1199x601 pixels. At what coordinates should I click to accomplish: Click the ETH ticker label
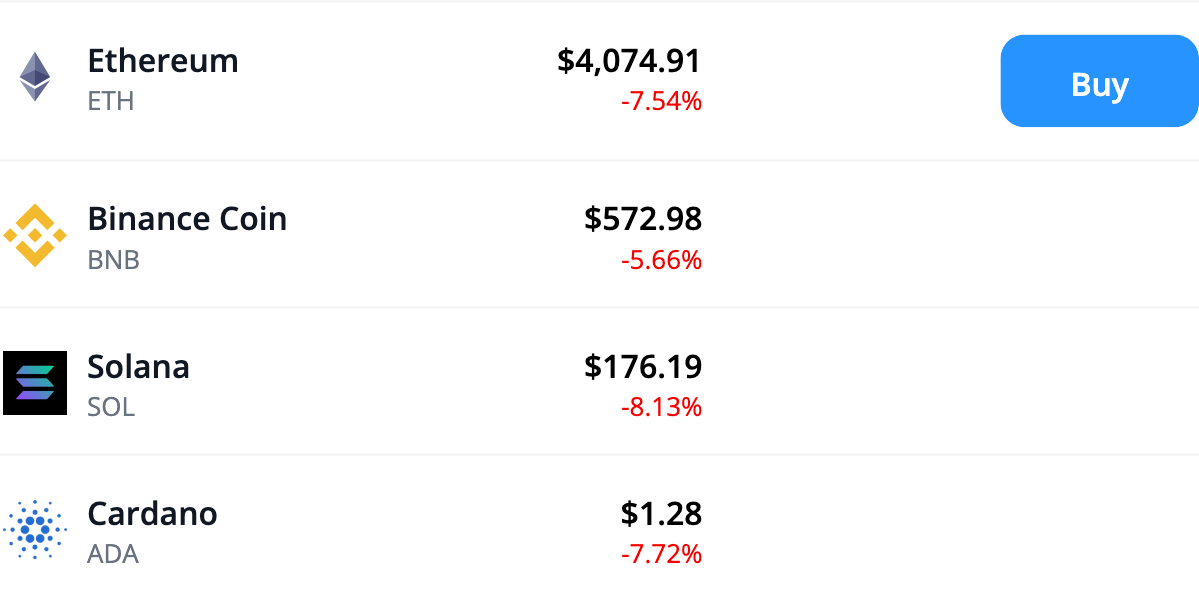(x=111, y=100)
